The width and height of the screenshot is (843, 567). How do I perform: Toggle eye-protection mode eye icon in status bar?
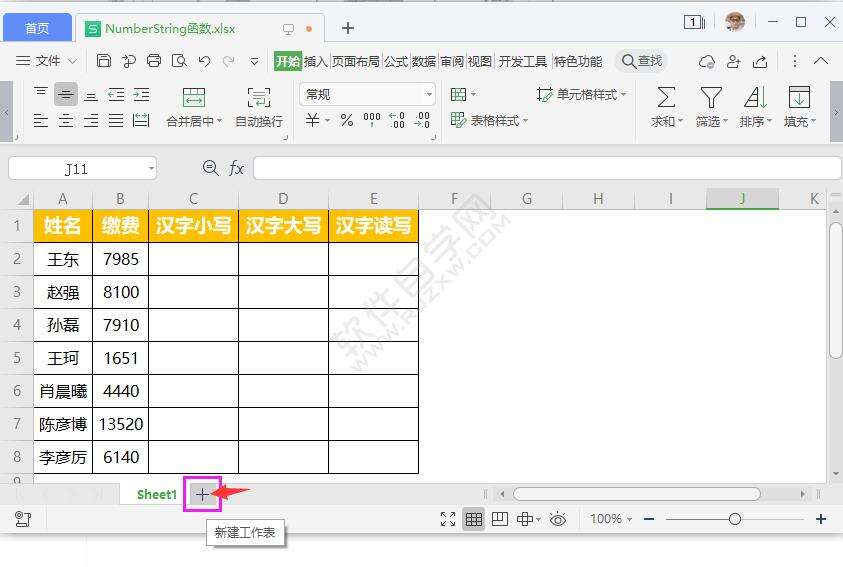pyautogui.click(x=558, y=519)
